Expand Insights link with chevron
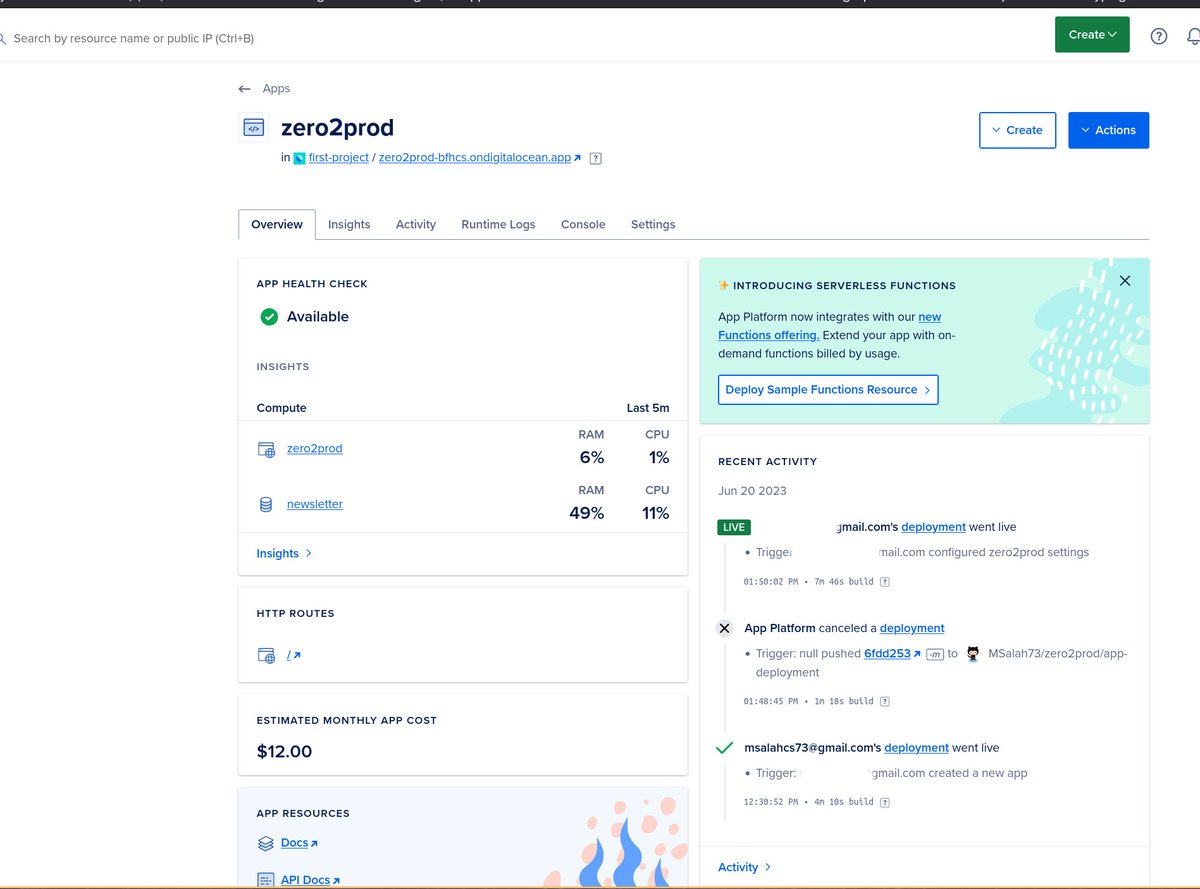Image resolution: width=1200 pixels, height=889 pixels. [285, 553]
